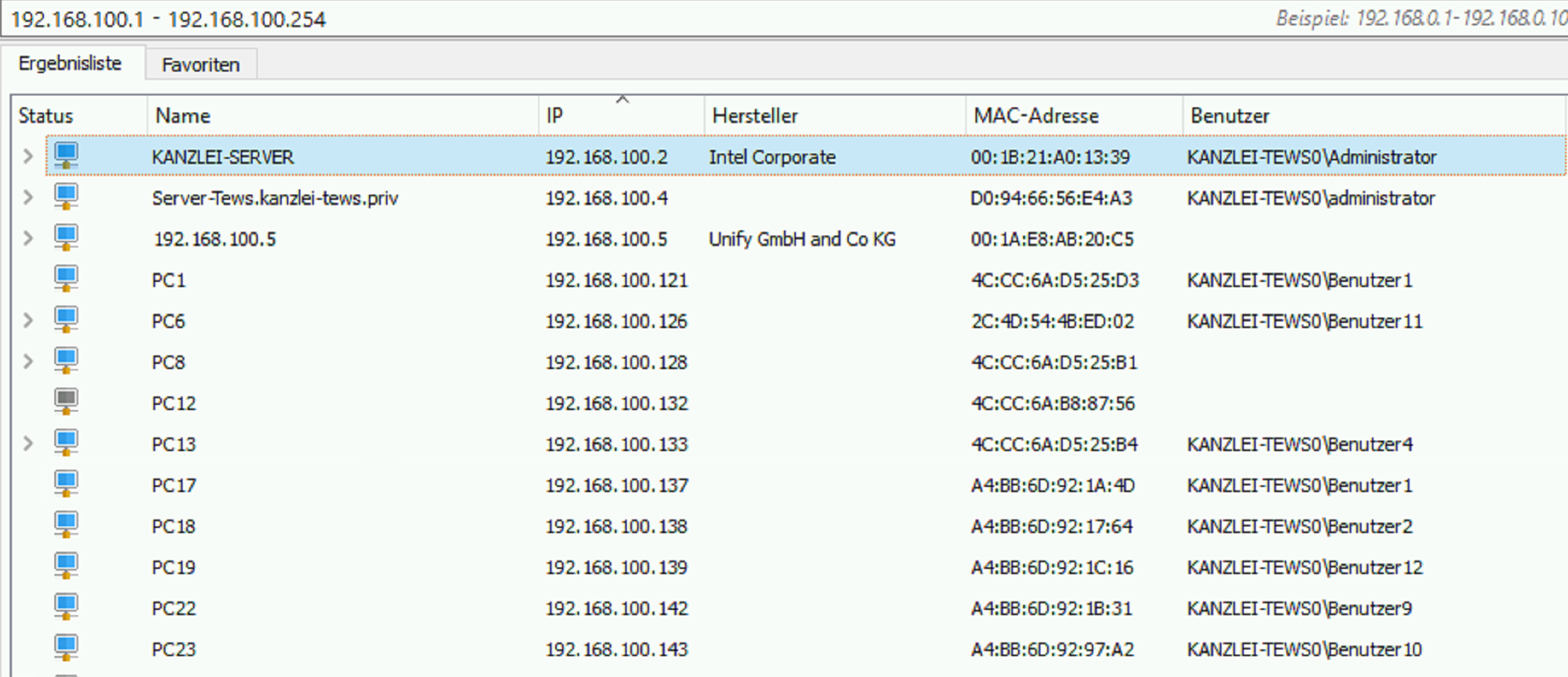Switch to the Favoriten tab
The width and height of the screenshot is (1568, 677).
pos(200,65)
